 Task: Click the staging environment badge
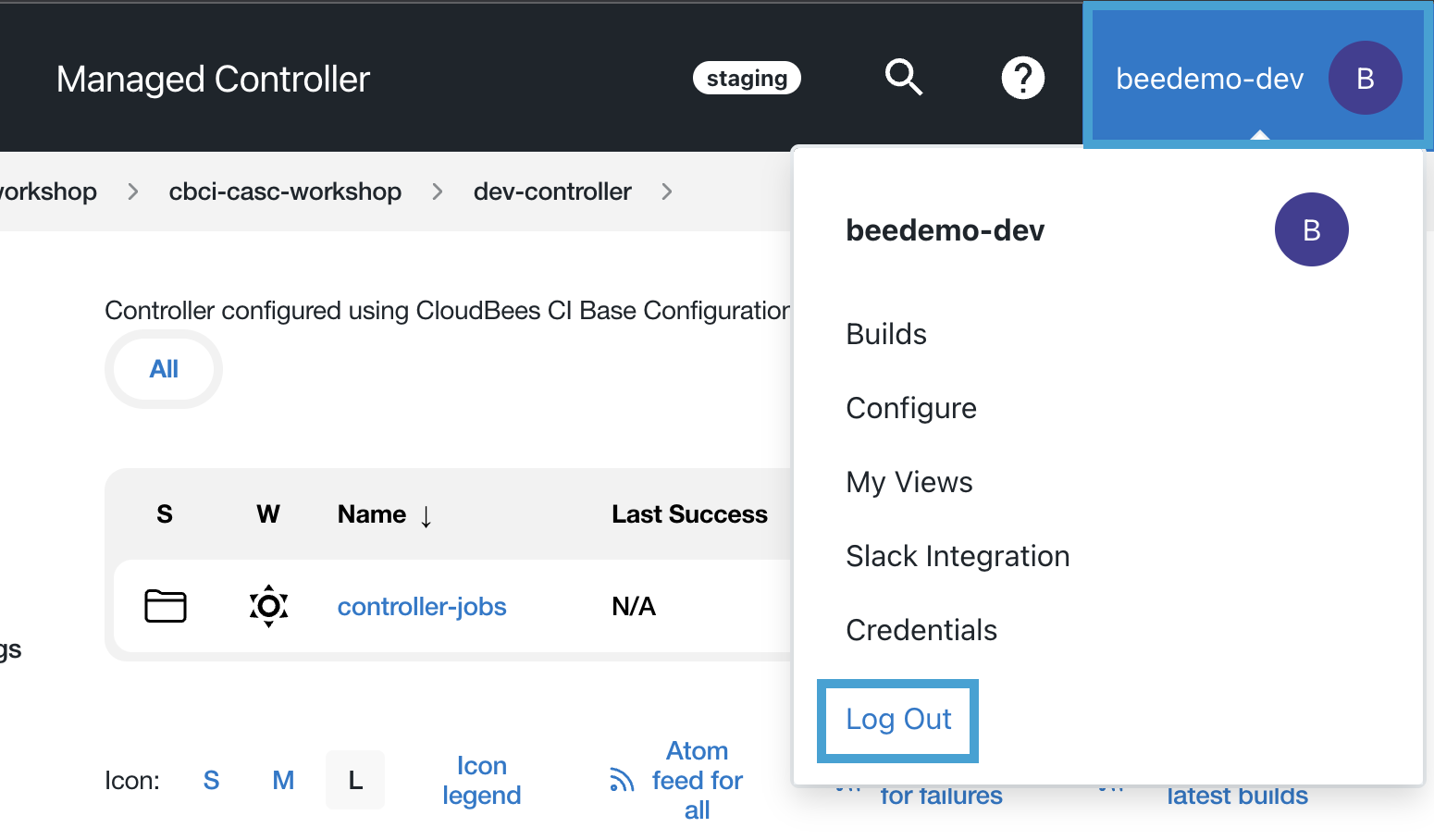(747, 79)
